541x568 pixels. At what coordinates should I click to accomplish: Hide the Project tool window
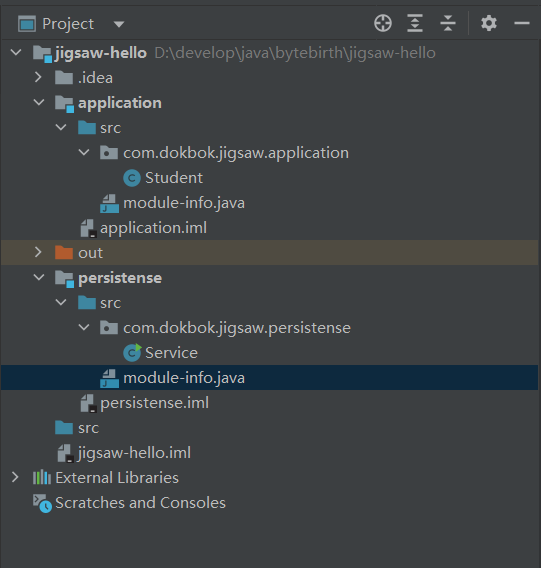click(x=521, y=24)
